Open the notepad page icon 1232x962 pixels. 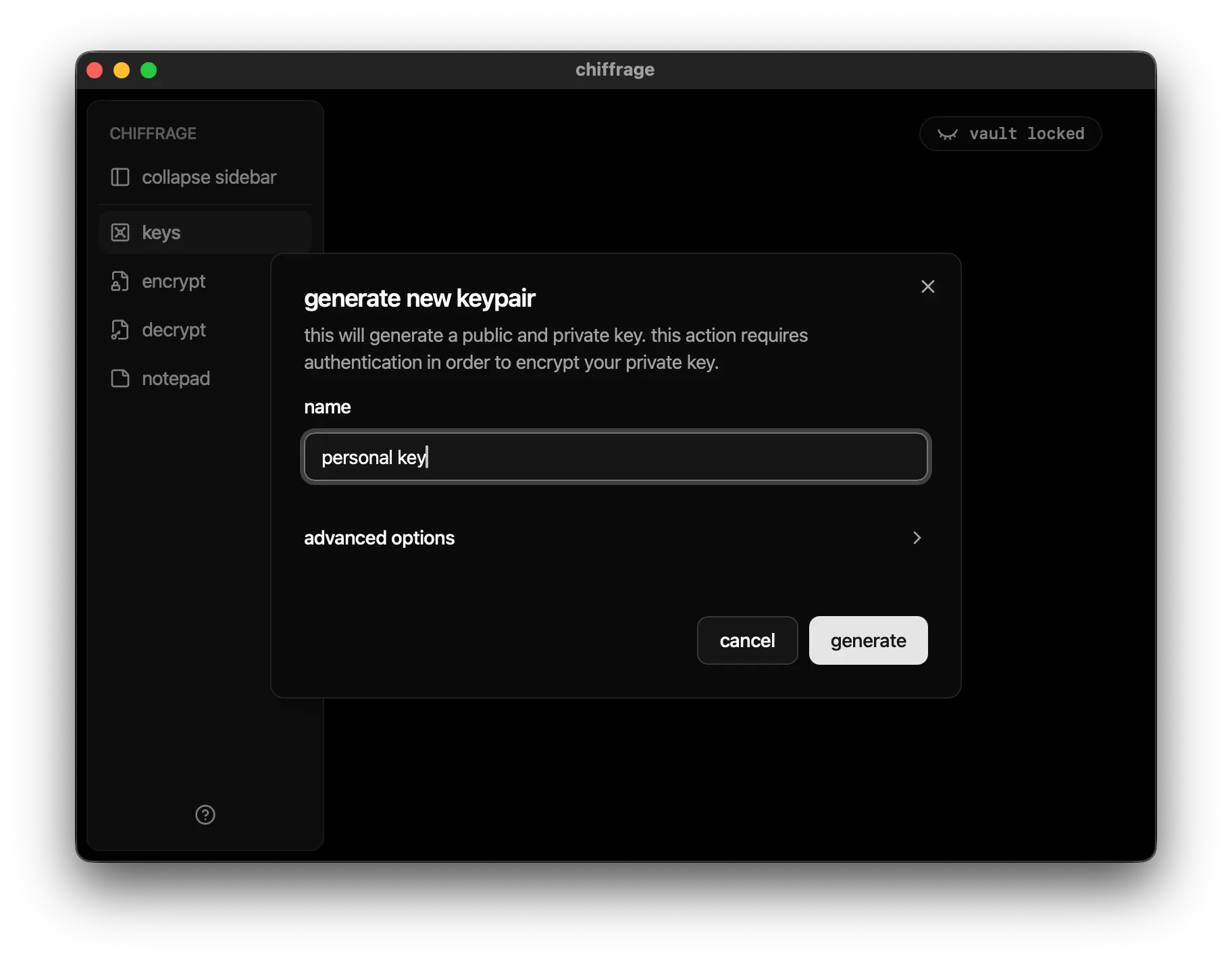tap(120, 378)
